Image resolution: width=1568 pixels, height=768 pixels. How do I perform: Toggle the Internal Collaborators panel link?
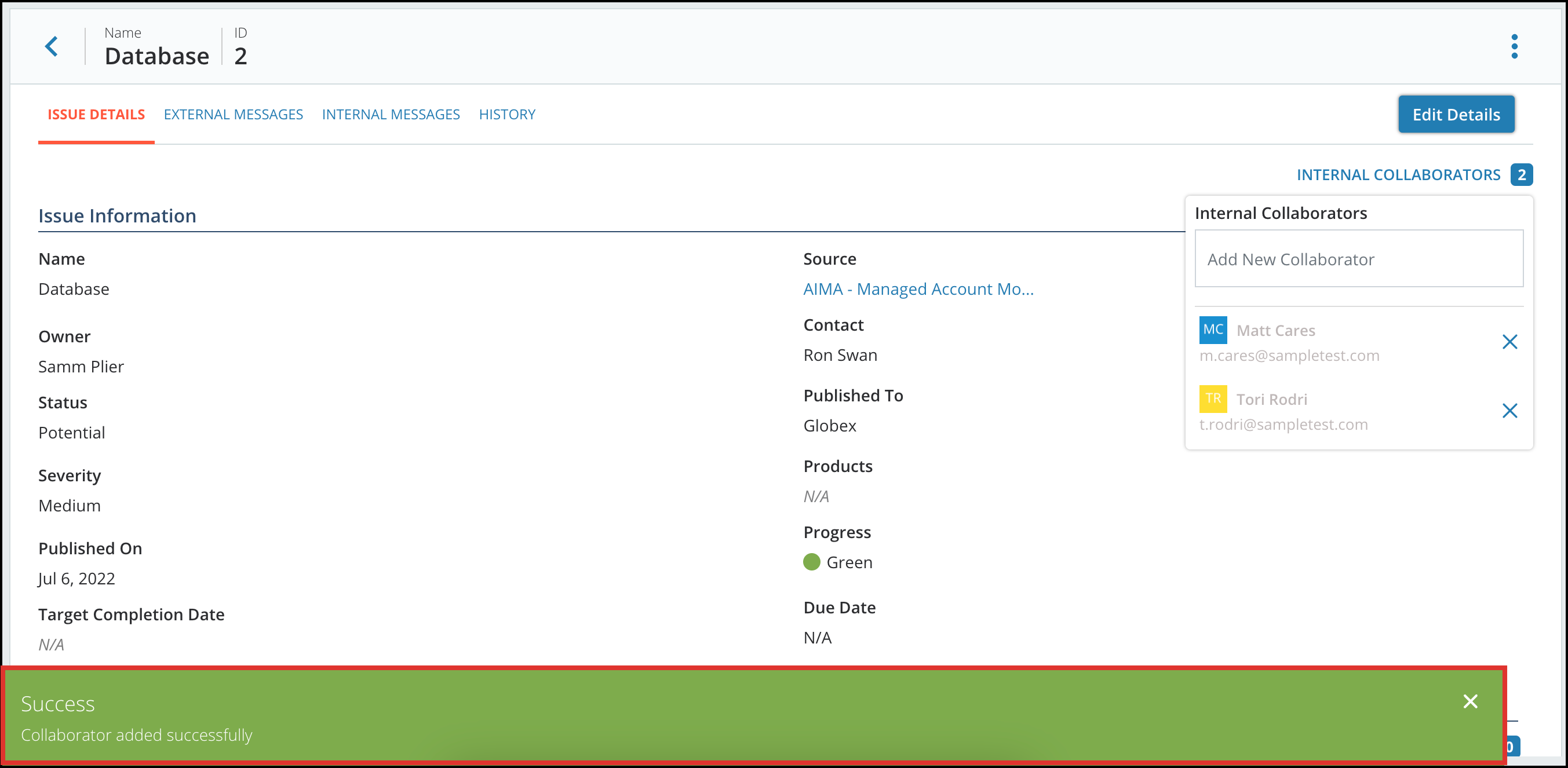click(x=1398, y=175)
